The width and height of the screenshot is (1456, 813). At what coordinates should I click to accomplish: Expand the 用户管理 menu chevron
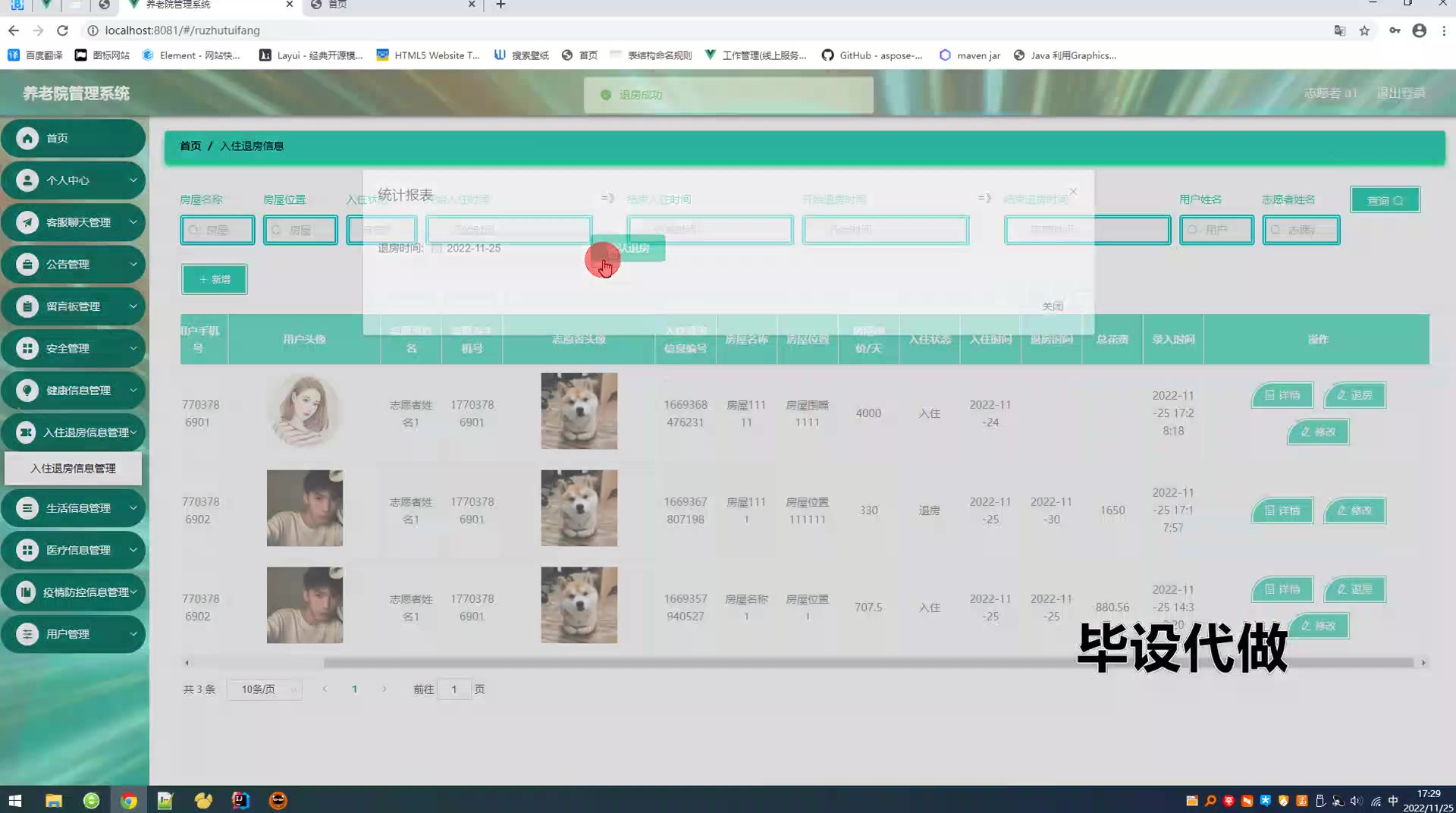click(x=133, y=634)
